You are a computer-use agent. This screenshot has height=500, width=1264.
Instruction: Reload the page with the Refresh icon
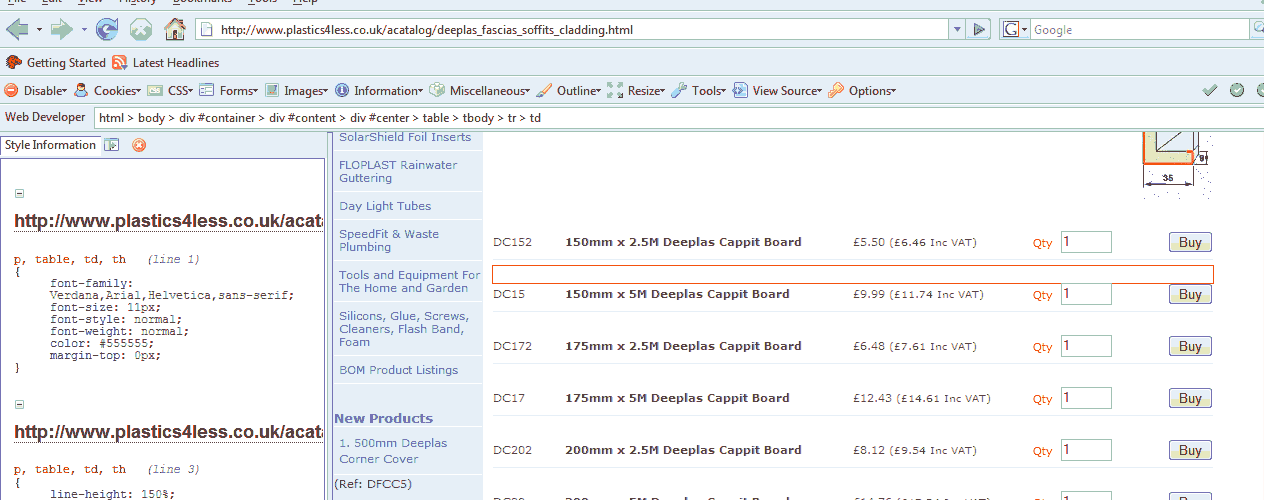(x=106, y=29)
